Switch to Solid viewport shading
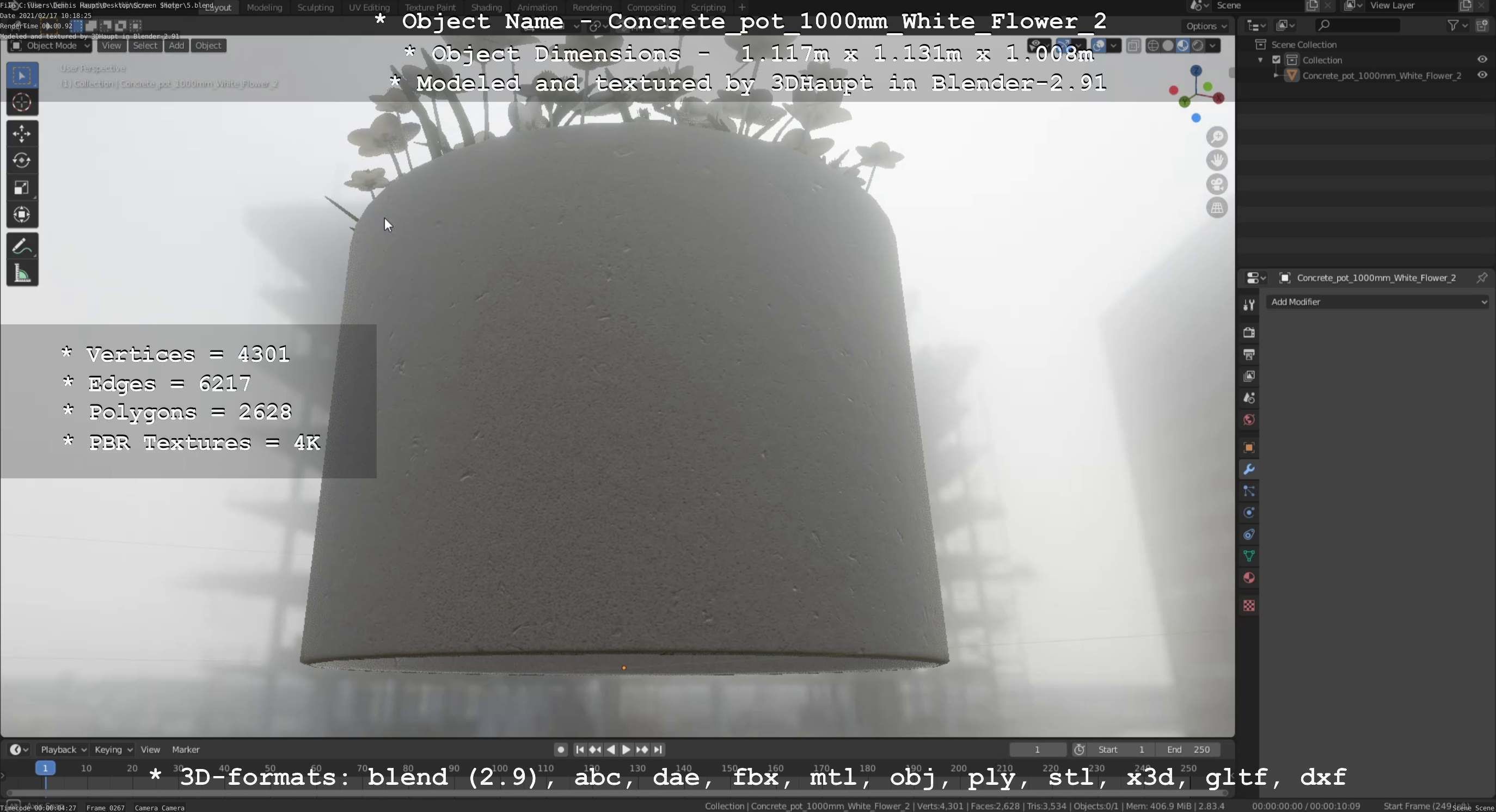 tap(1168, 45)
